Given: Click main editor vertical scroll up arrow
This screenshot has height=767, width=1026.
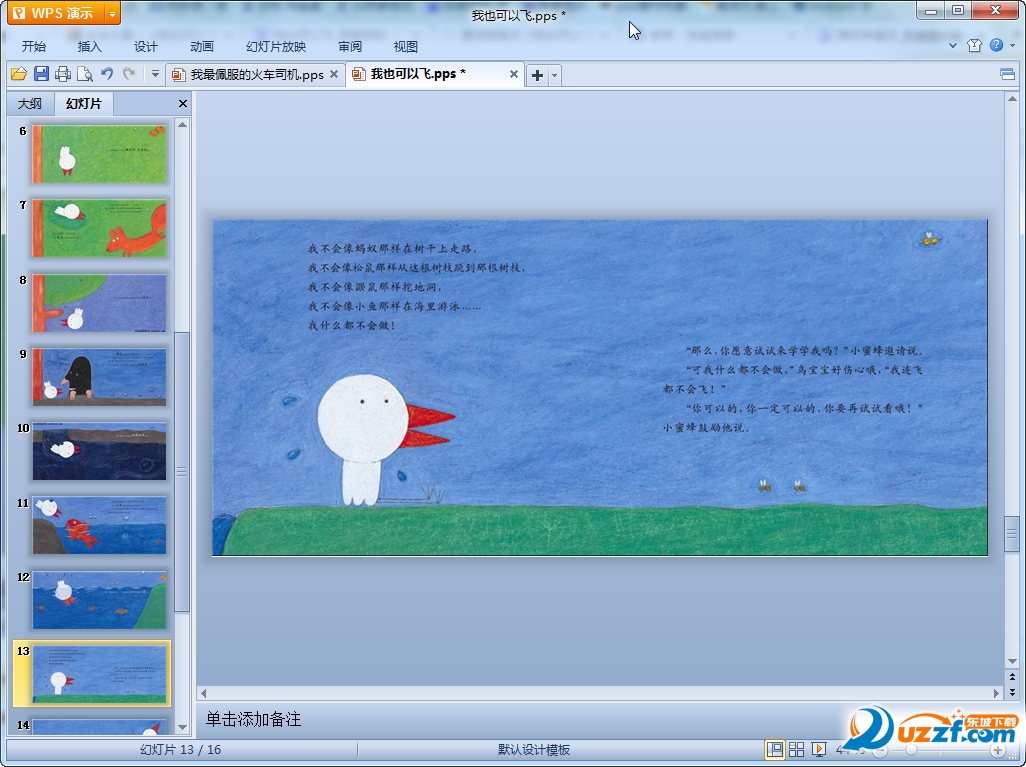Looking at the screenshot, I should click(1012, 99).
